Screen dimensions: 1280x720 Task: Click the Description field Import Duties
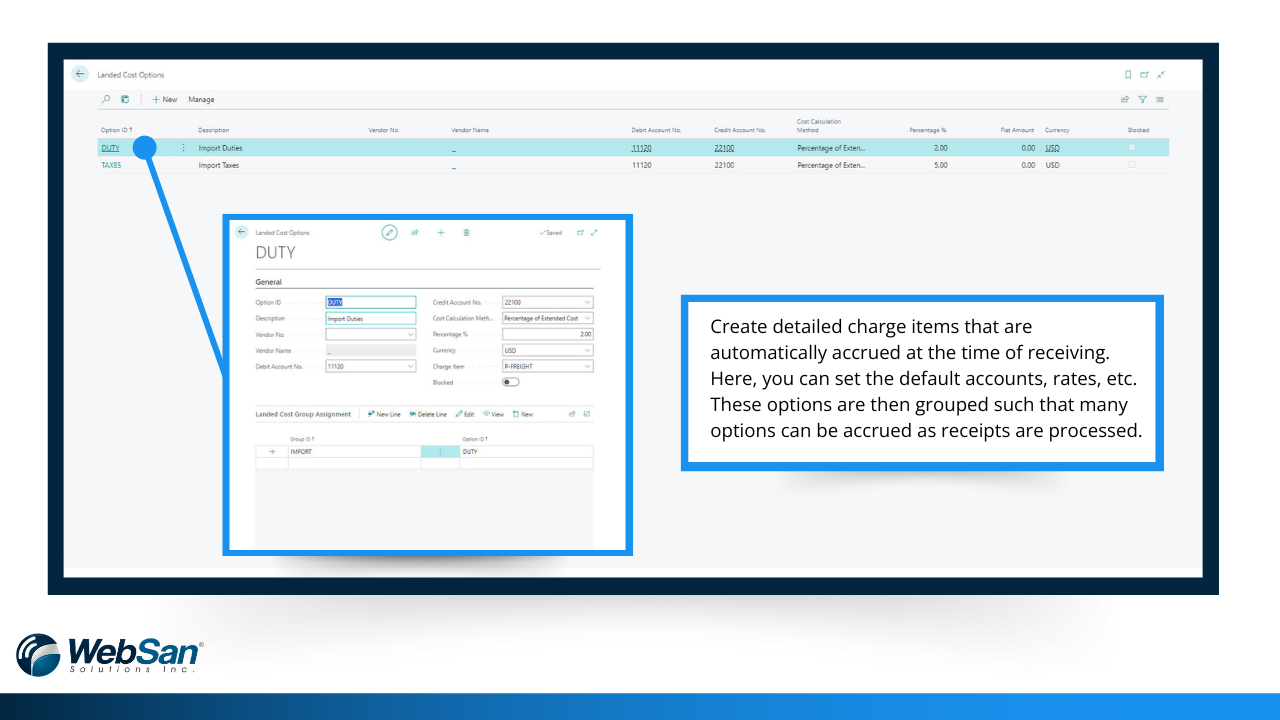pyautogui.click(x=371, y=318)
